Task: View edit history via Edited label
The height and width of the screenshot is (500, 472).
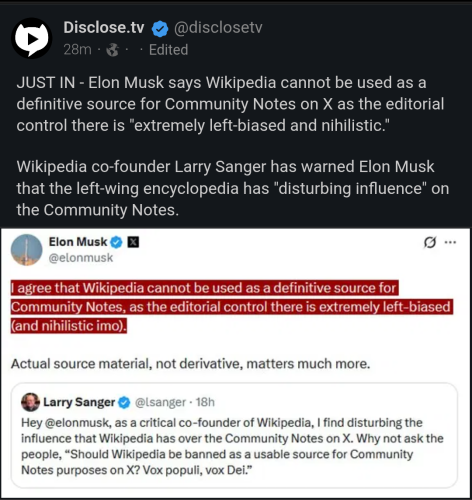Action: click(168, 50)
